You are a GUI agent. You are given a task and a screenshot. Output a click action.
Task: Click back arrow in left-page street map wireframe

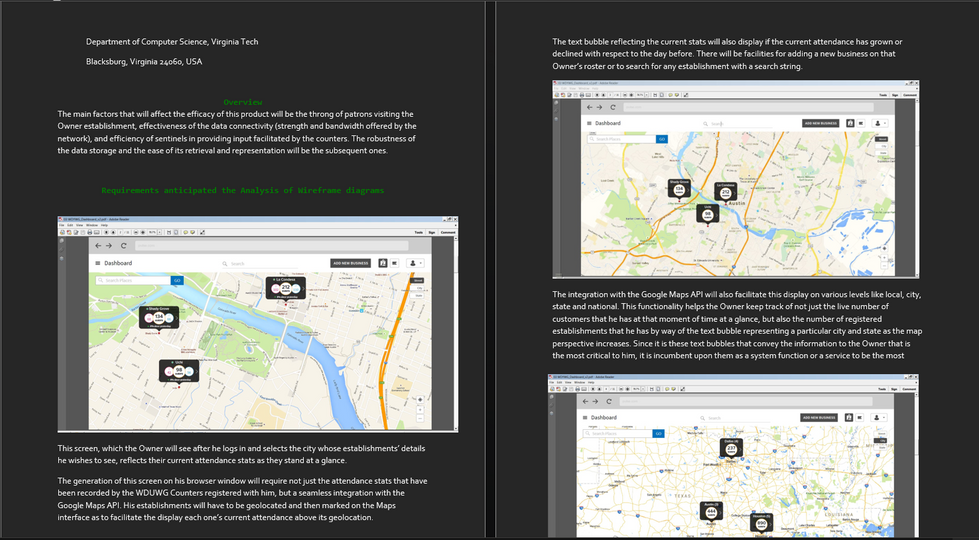point(98,245)
